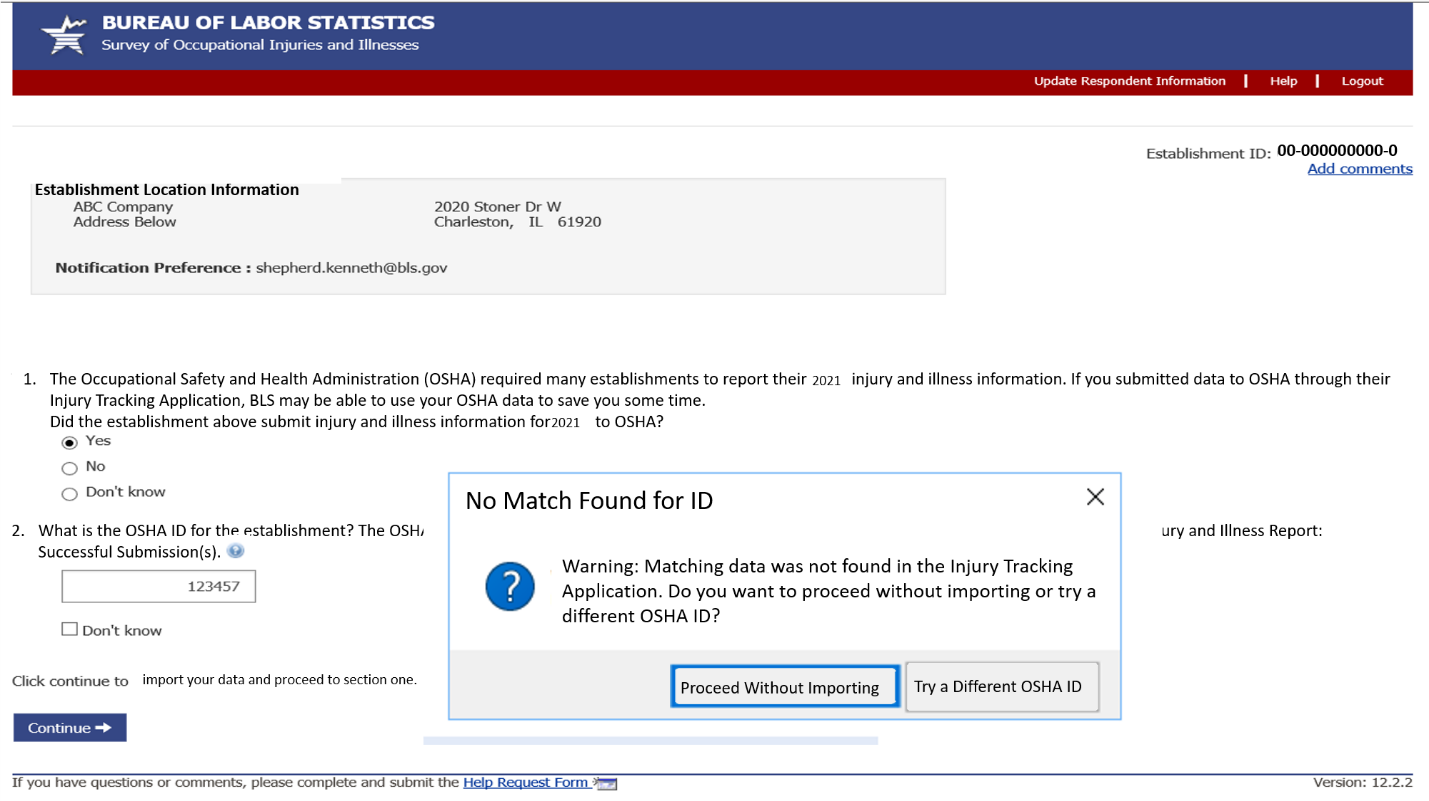Open the Help Request Form link

(x=525, y=783)
